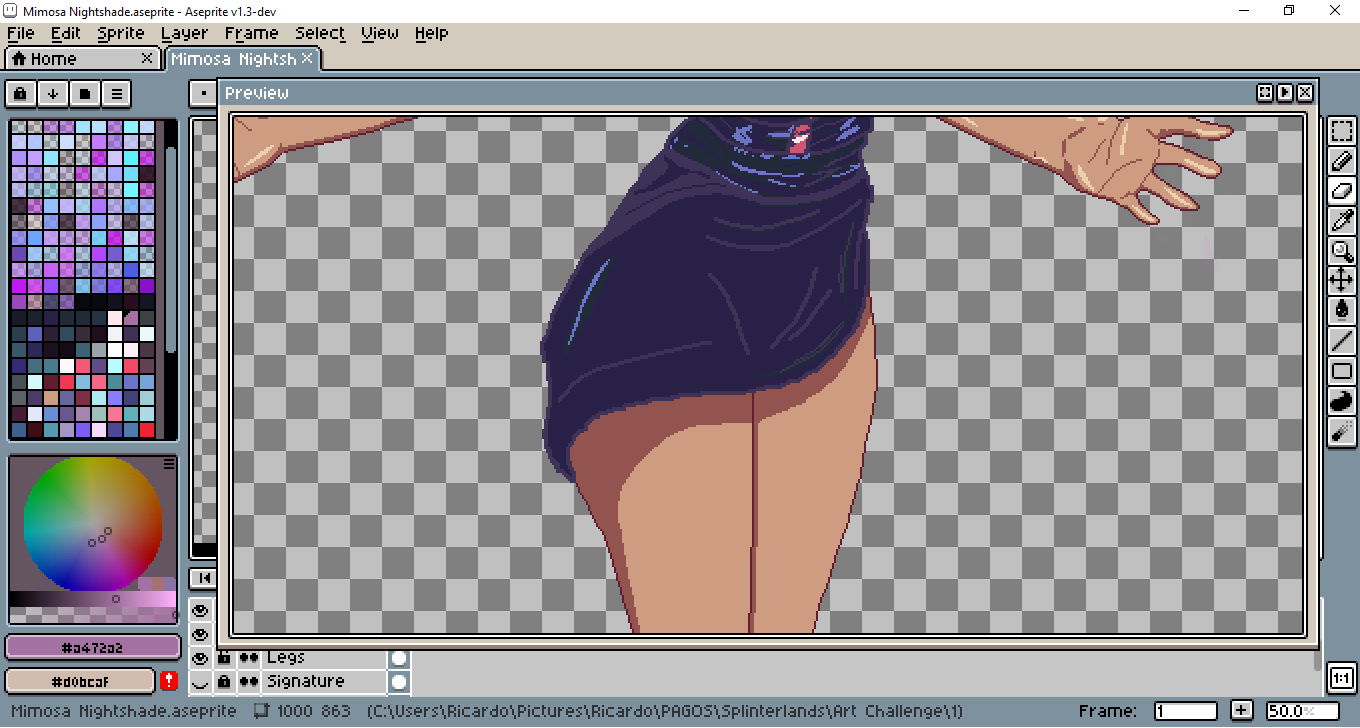Open the View menu
1360x728 pixels.
click(x=380, y=33)
